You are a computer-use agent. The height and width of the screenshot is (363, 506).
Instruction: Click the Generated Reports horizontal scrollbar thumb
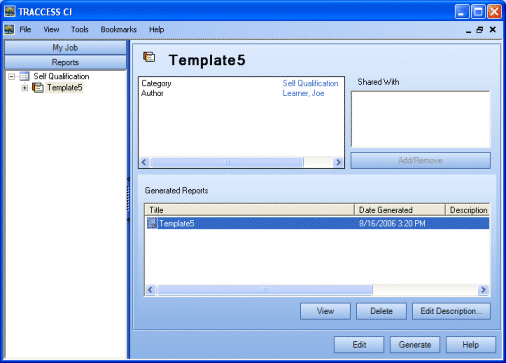click(x=265, y=290)
